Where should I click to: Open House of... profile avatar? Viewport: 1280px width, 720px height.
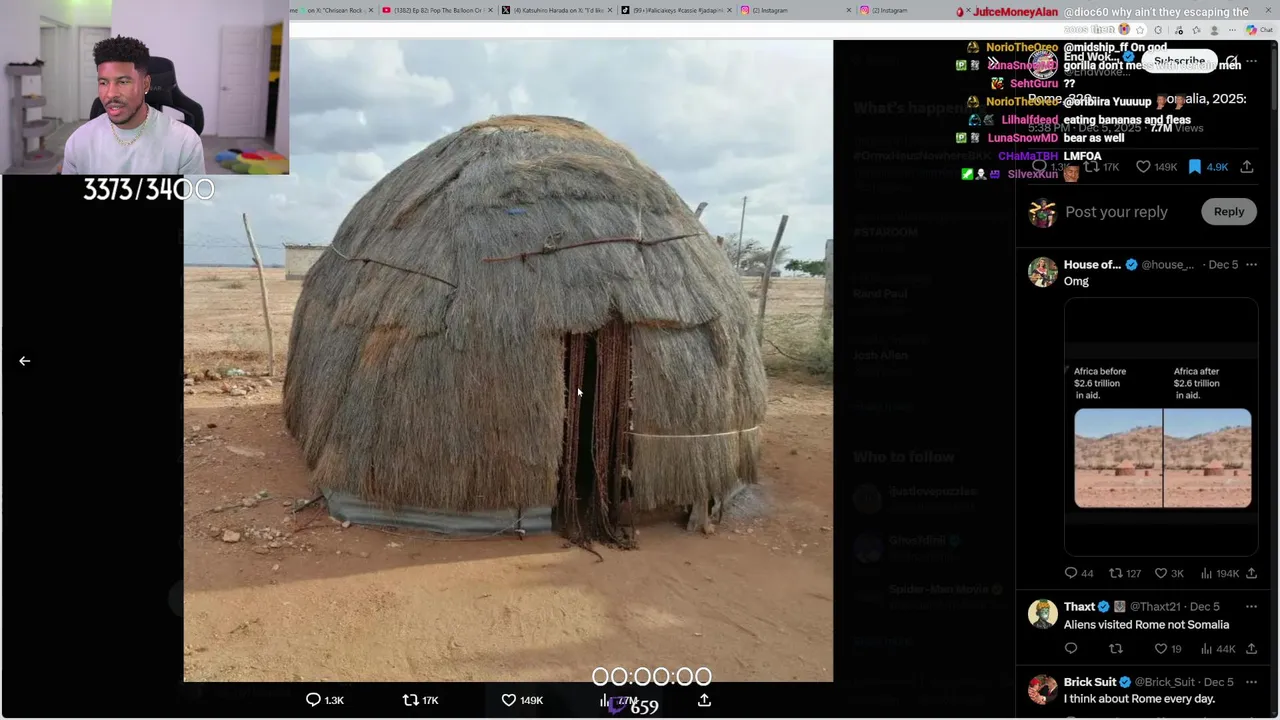(1043, 272)
